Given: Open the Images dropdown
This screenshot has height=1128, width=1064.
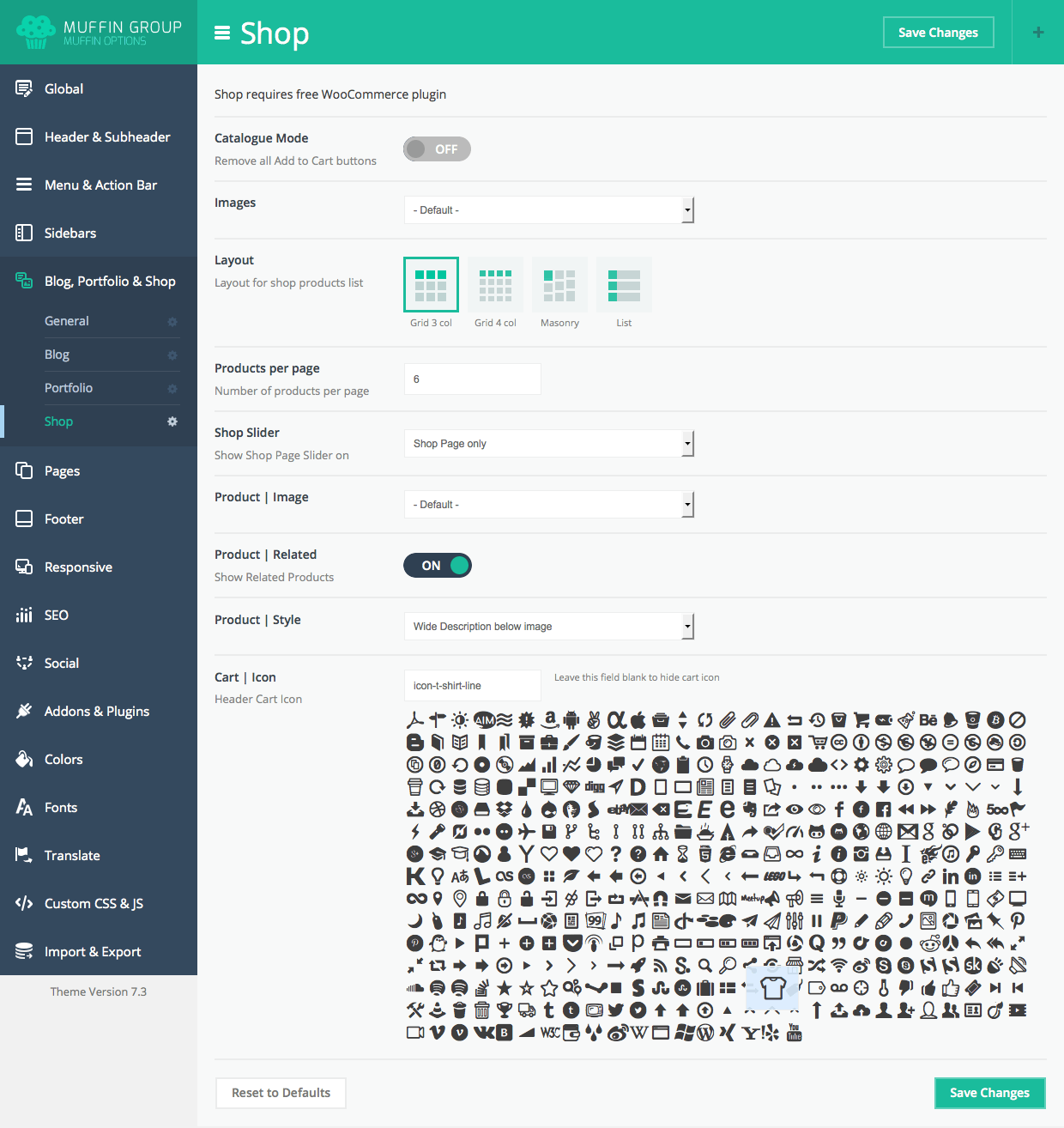Looking at the screenshot, I should (548, 210).
